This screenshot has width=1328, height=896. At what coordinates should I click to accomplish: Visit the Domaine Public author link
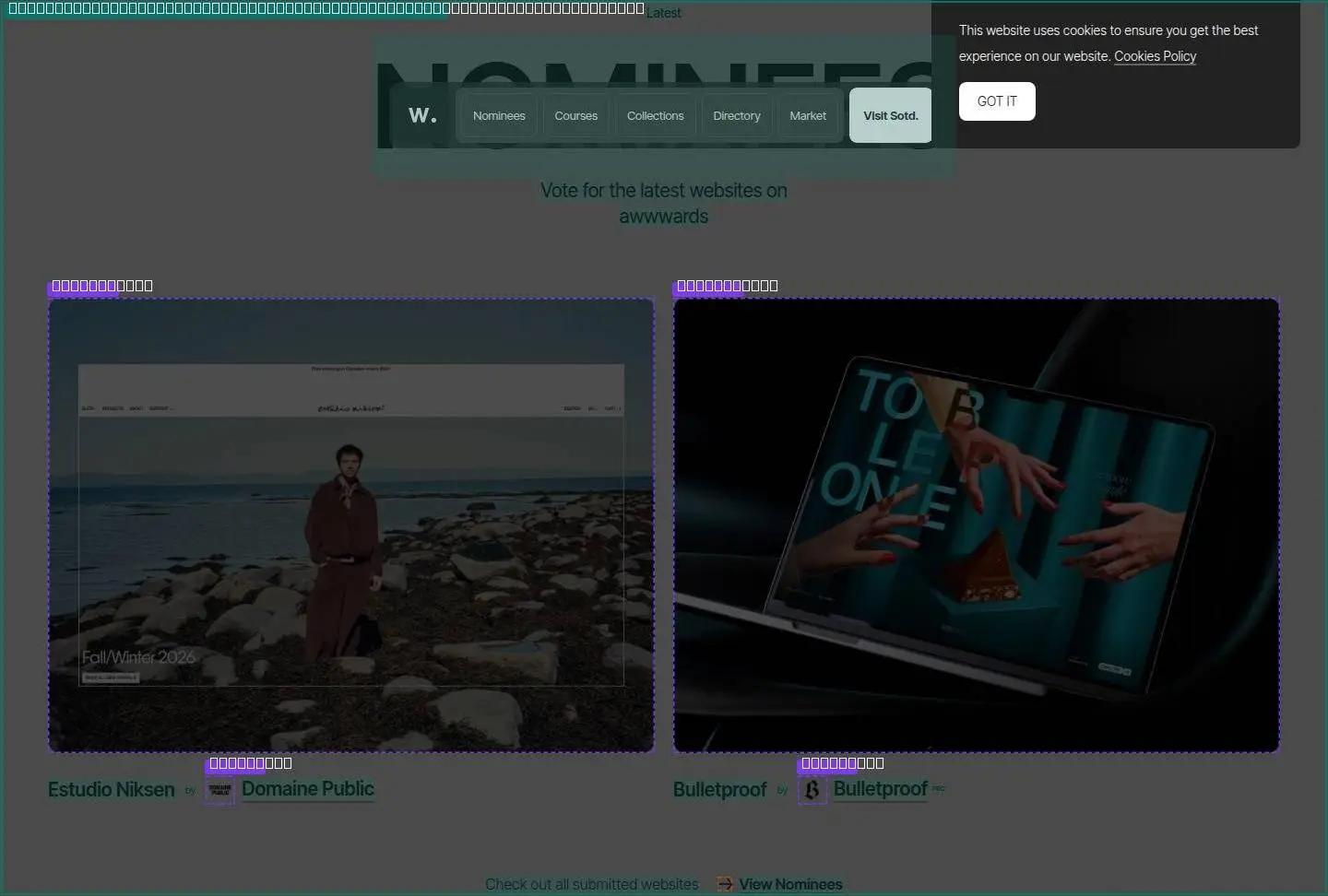point(308,789)
